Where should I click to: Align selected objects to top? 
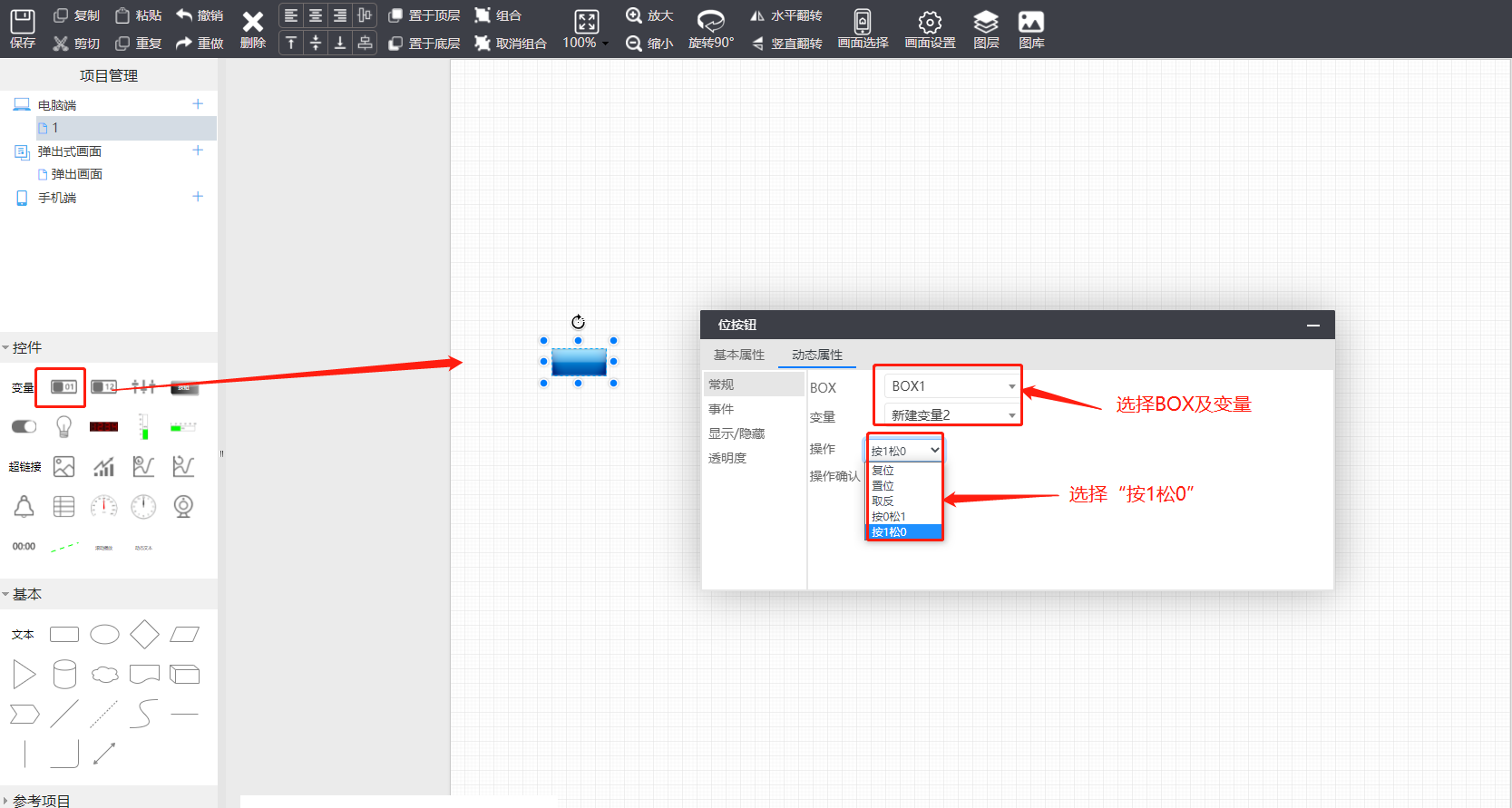tap(291, 43)
